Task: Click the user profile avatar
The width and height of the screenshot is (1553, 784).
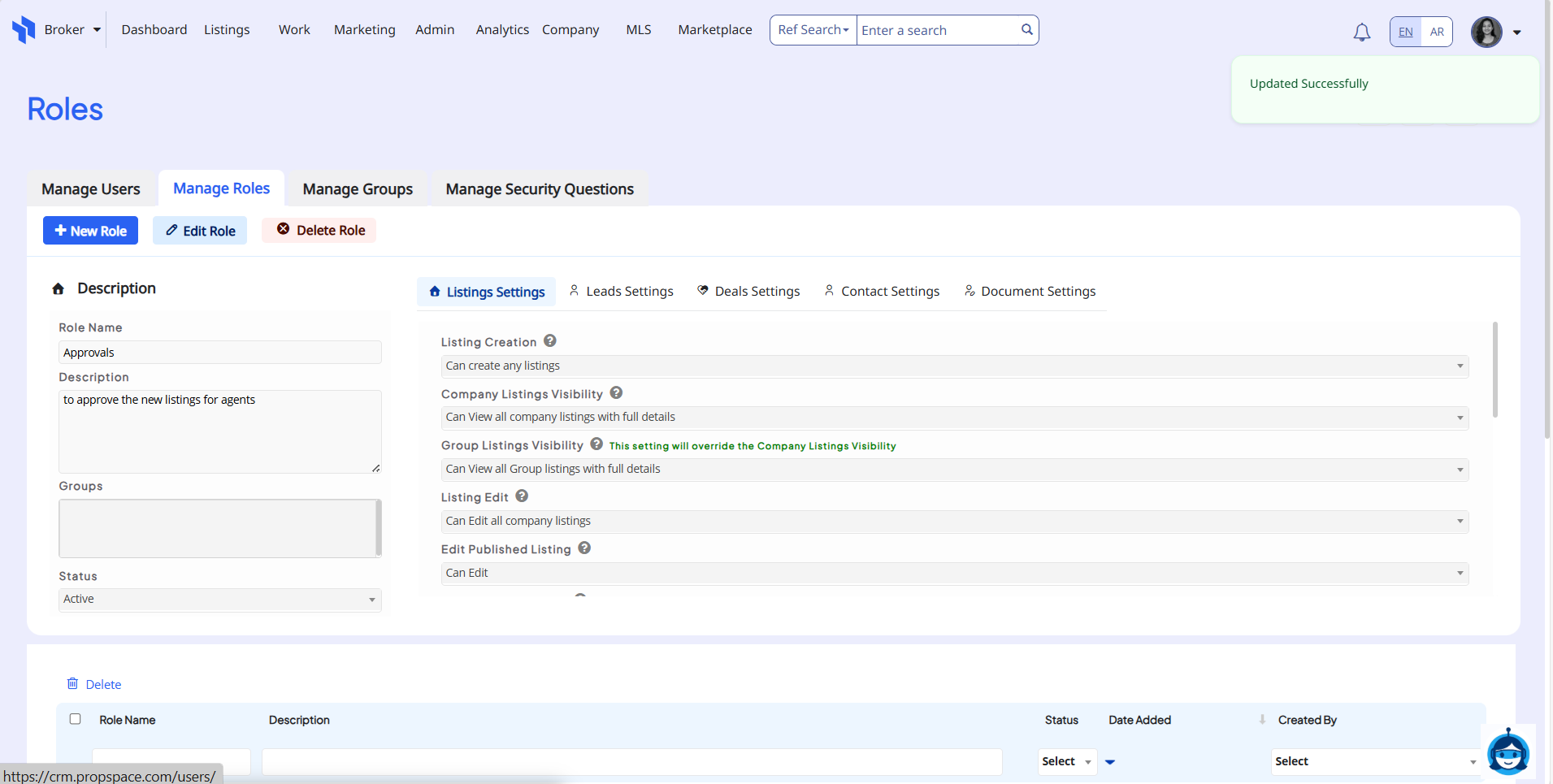Action: 1486,32
